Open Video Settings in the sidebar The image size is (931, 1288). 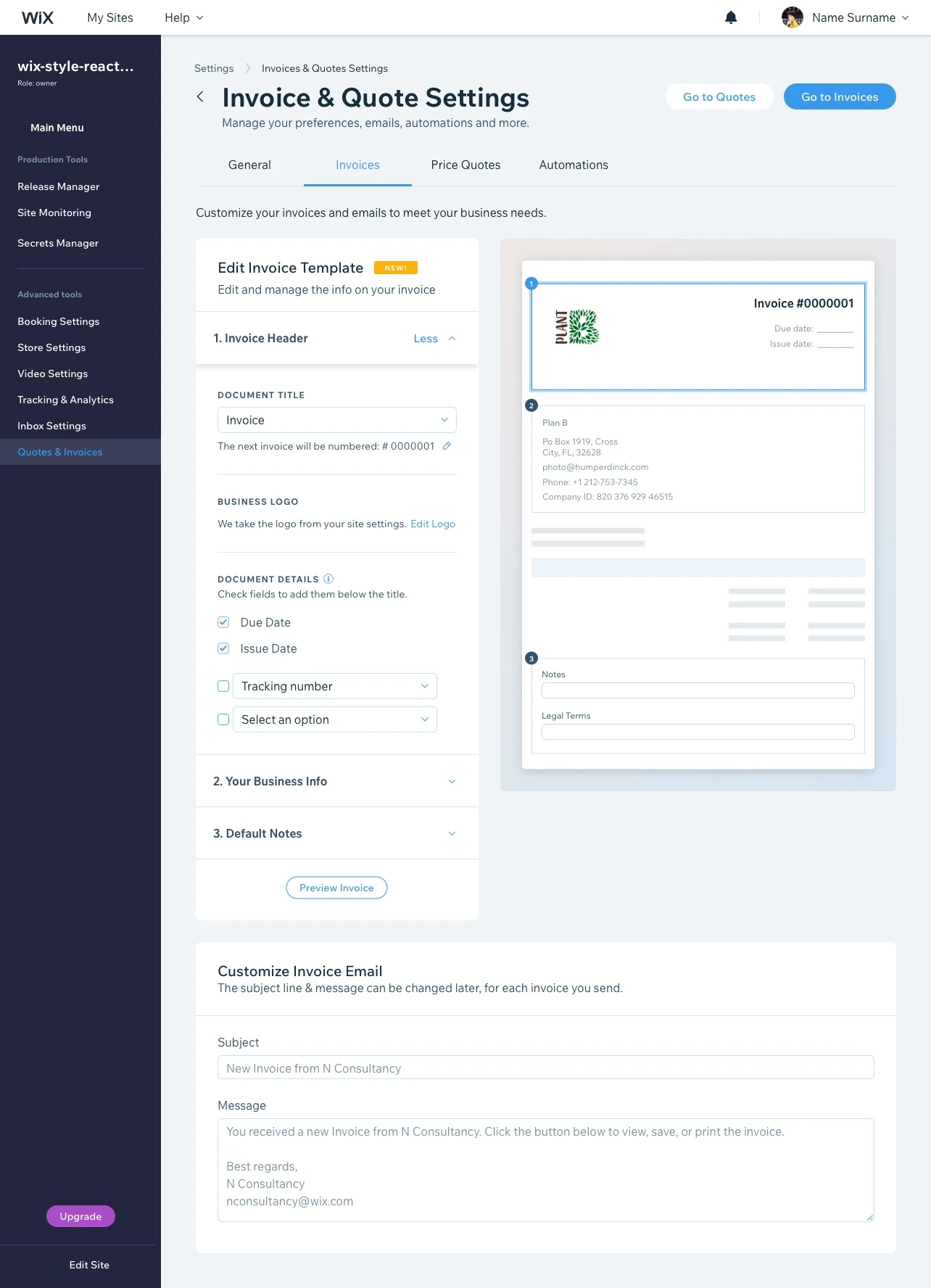coord(53,373)
